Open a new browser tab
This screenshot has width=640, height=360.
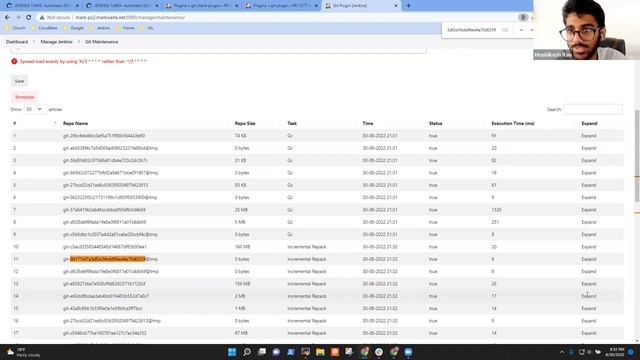408,6
